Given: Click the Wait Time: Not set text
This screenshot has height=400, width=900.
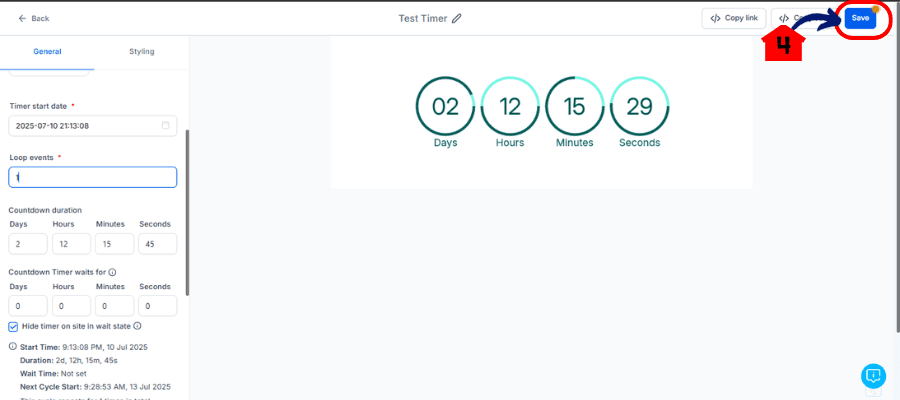Looking at the screenshot, I should click(x=53, y=374).
